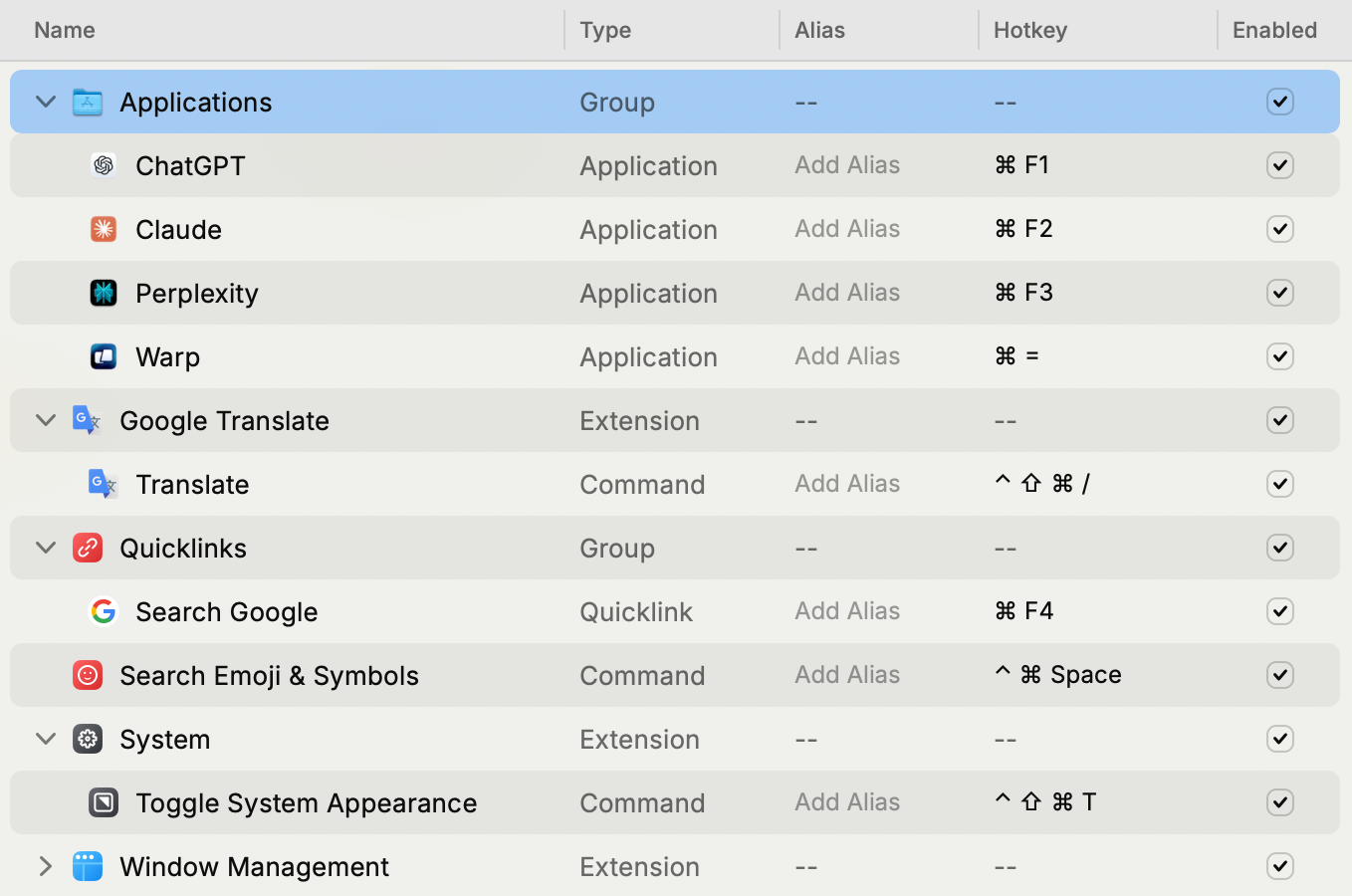Disable the Quicklinks group checkbox
Viewport: 1352px width, 896px height.
pyautogui.click(x=1280, y=548)
